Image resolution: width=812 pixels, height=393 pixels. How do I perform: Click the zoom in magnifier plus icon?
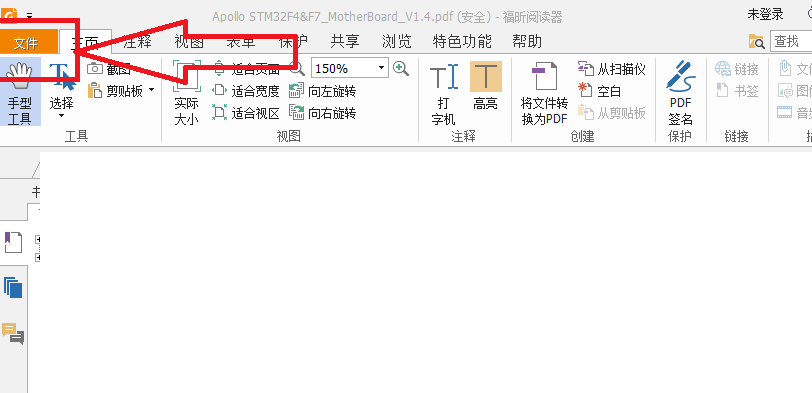401,68
